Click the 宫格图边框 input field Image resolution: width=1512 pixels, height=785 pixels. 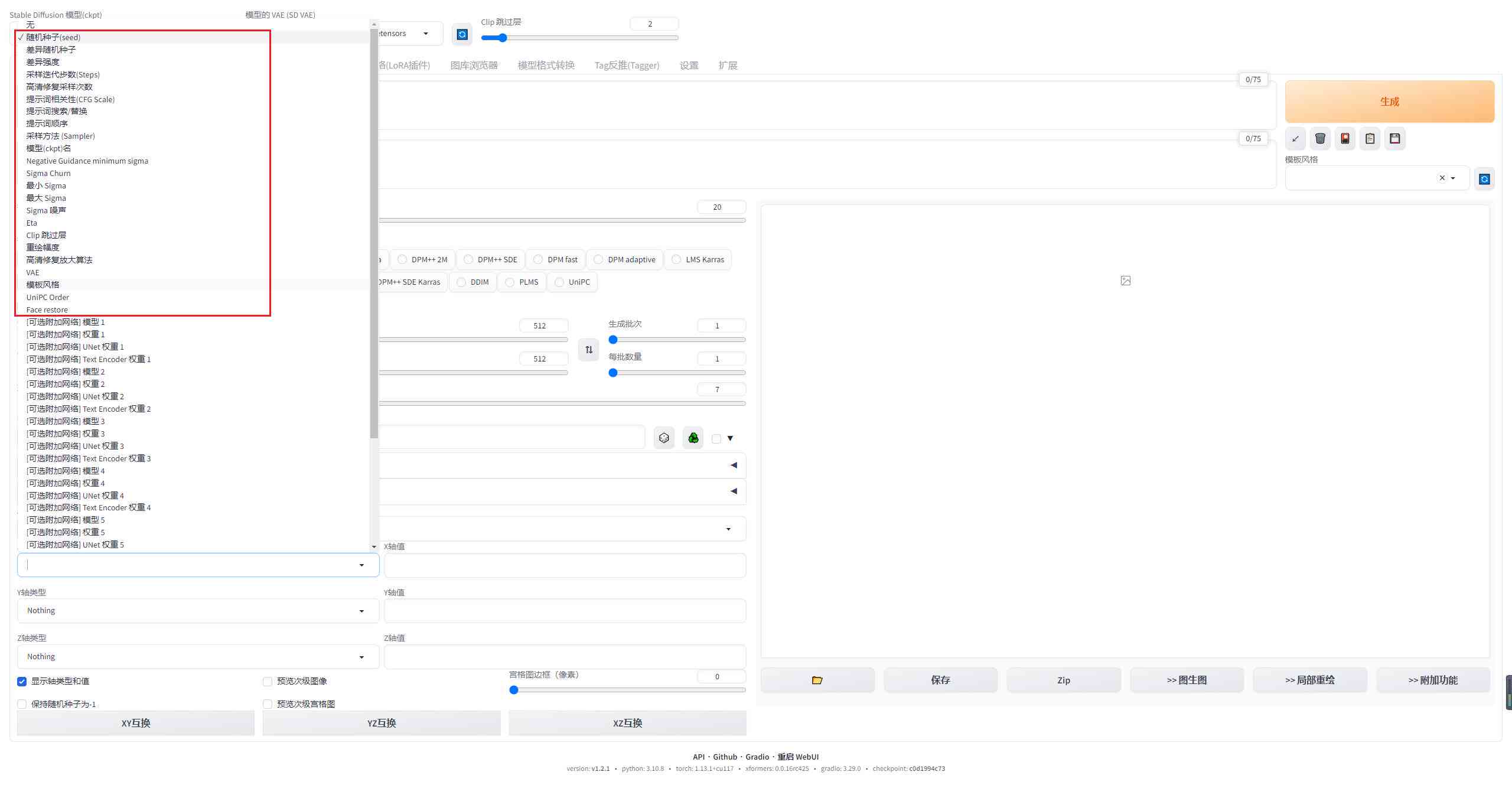717,676
